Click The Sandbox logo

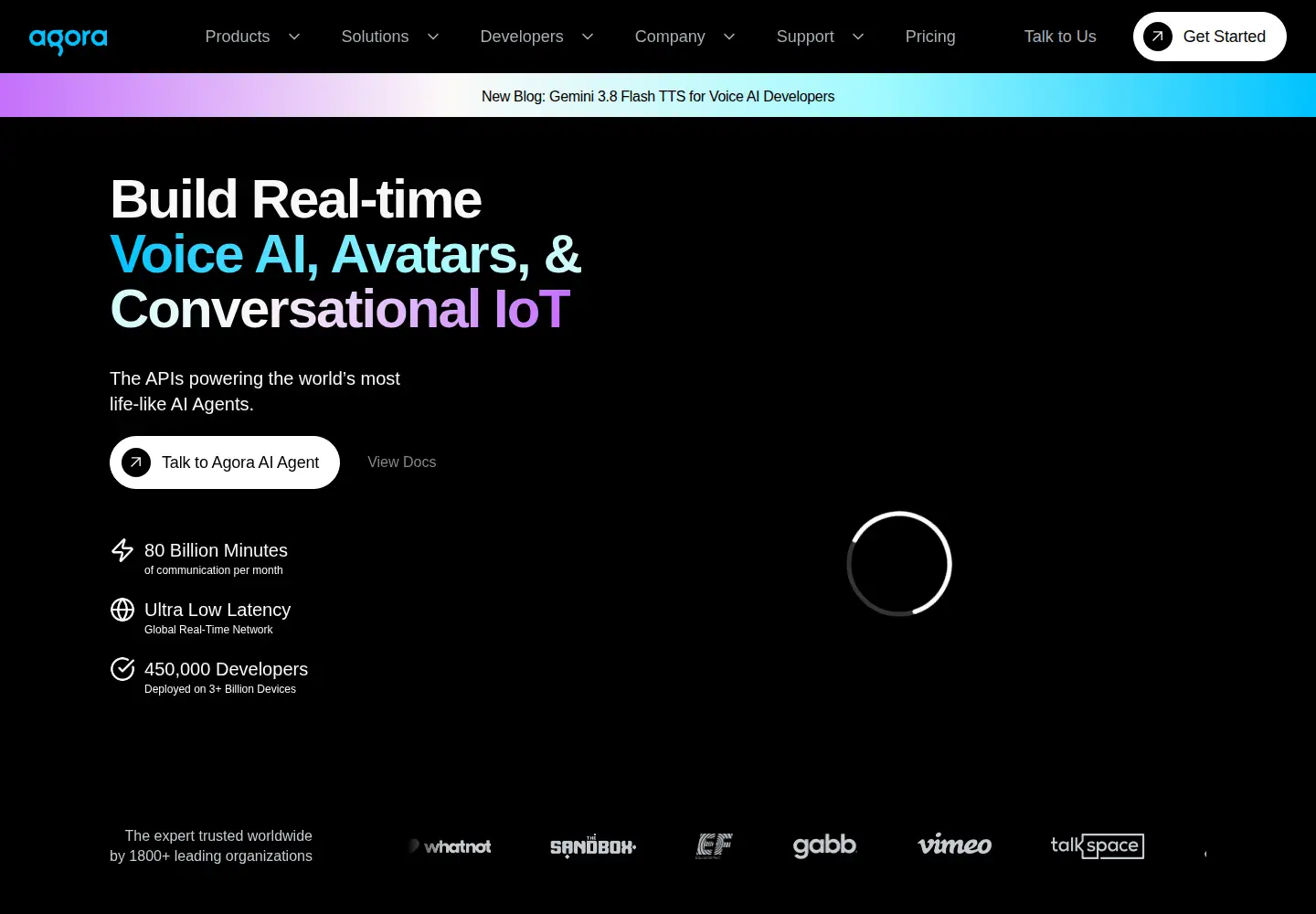tap(593, 846)
